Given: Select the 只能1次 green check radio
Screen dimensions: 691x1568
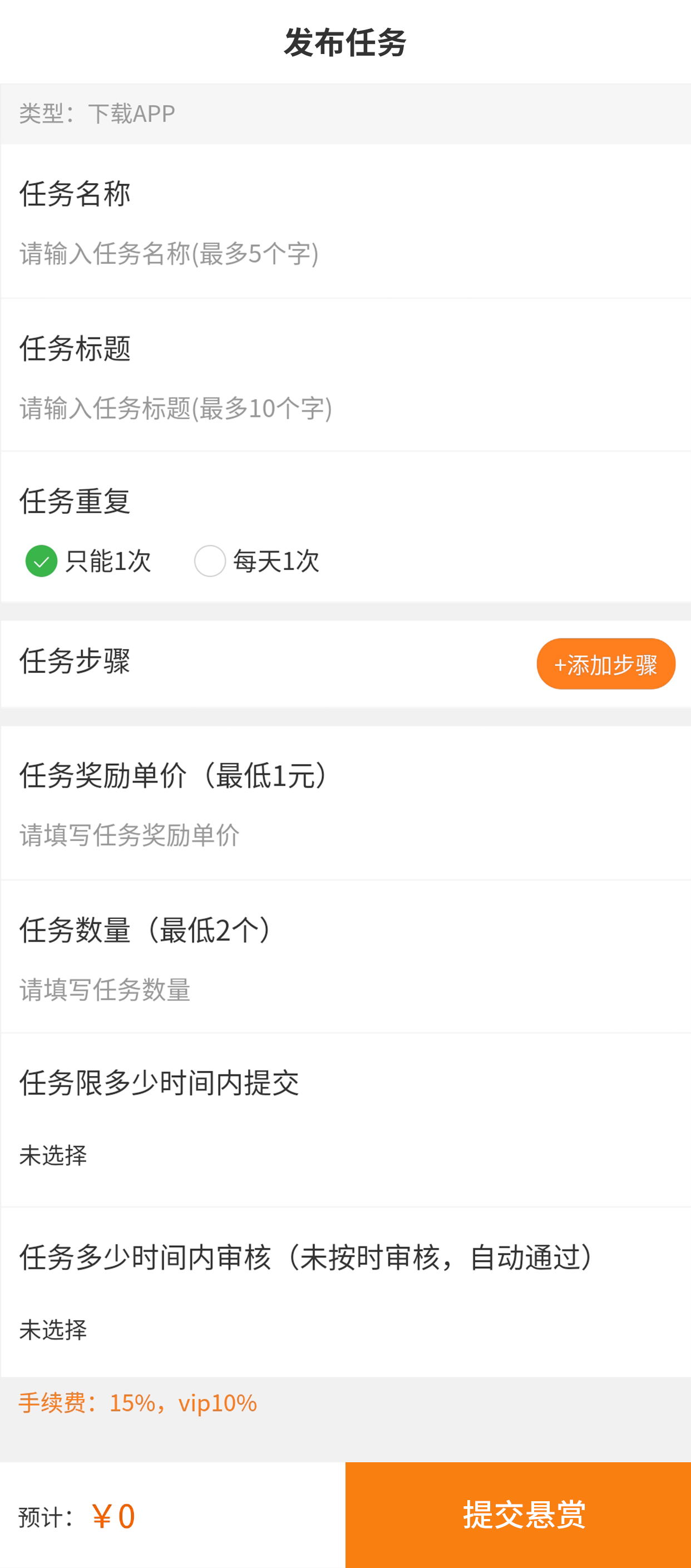Looking at the screenshot, I should [41, 561].
